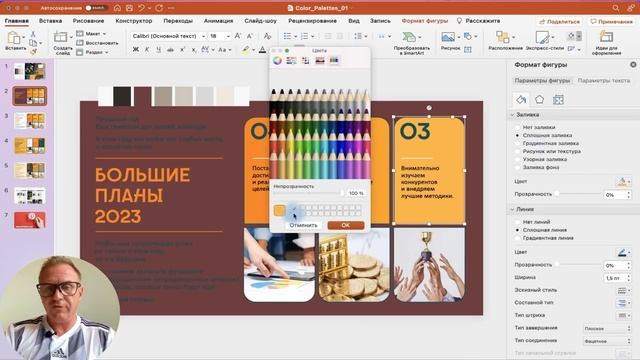Viewport: 640px width, 360px height.
Task: Select the Сплошная заливка radio option
Action: pyautogui.click(x=518, y=135)
